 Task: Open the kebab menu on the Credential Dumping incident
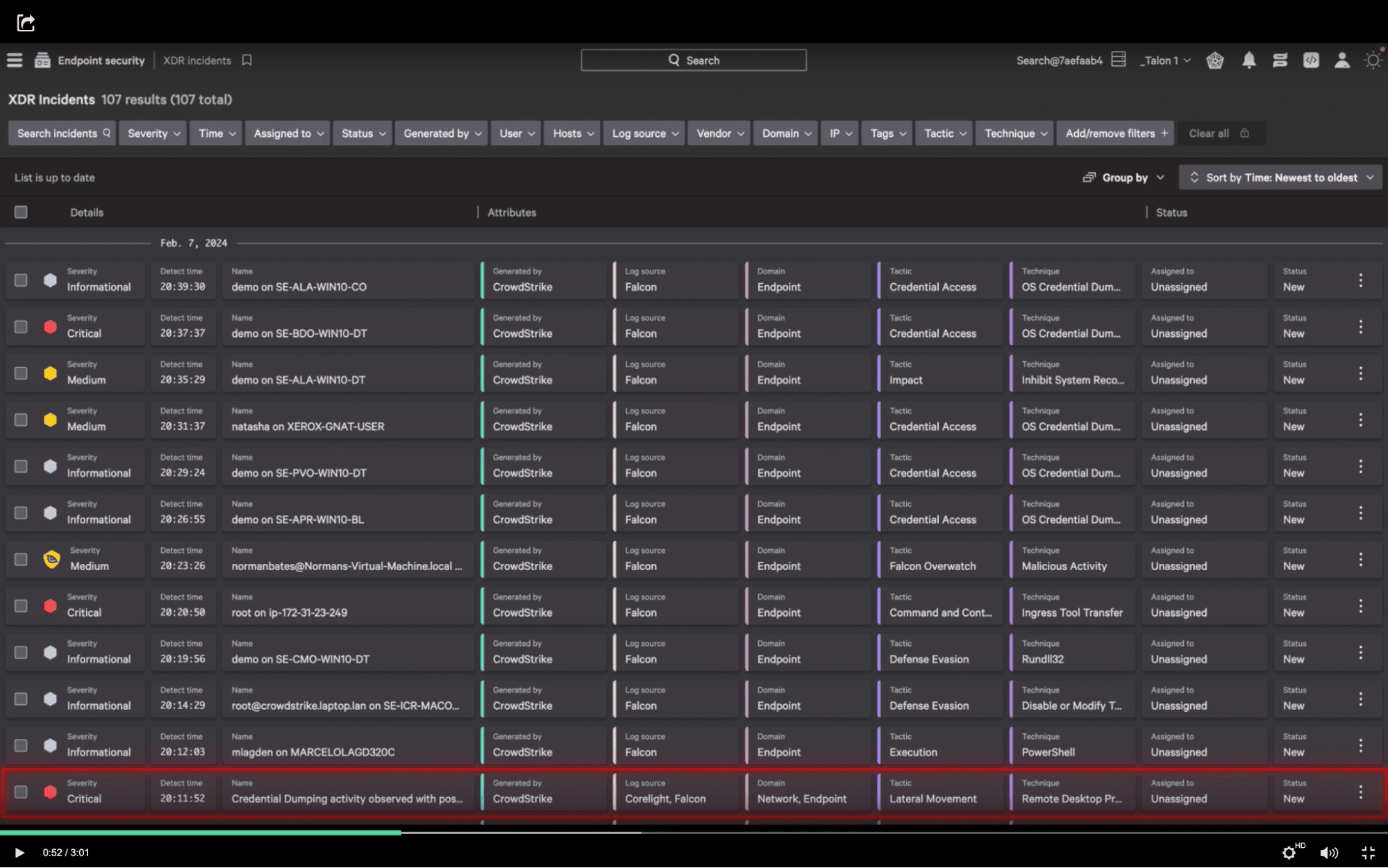pos(1360,792)
